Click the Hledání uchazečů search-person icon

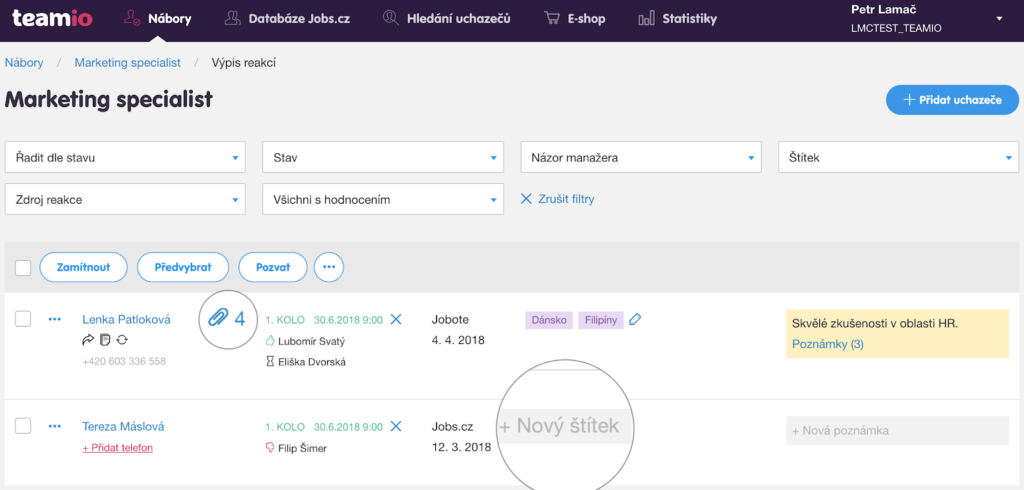click(x=391, y=18)
